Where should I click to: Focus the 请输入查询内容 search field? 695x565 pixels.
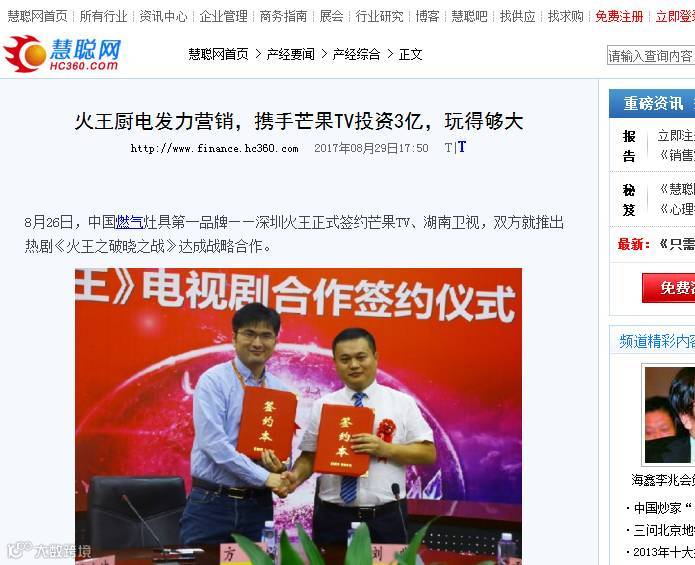point(651,55)
